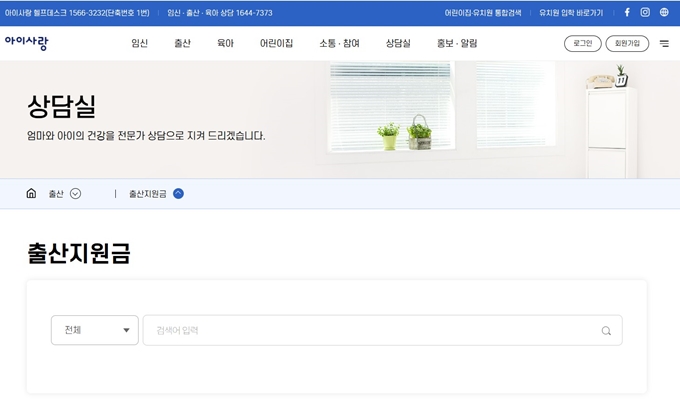Collapse the 출산지원금 breadcrumb chevron
Image resolution: width=680 pixels, height=400 pixels.
pos(178,193)
